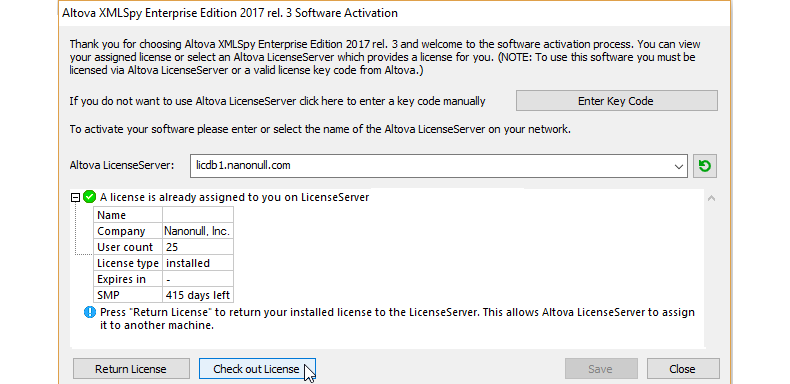The width and height of the screenshot is (790, 384).
Task: Select the License type value installed
Action: 198,263
